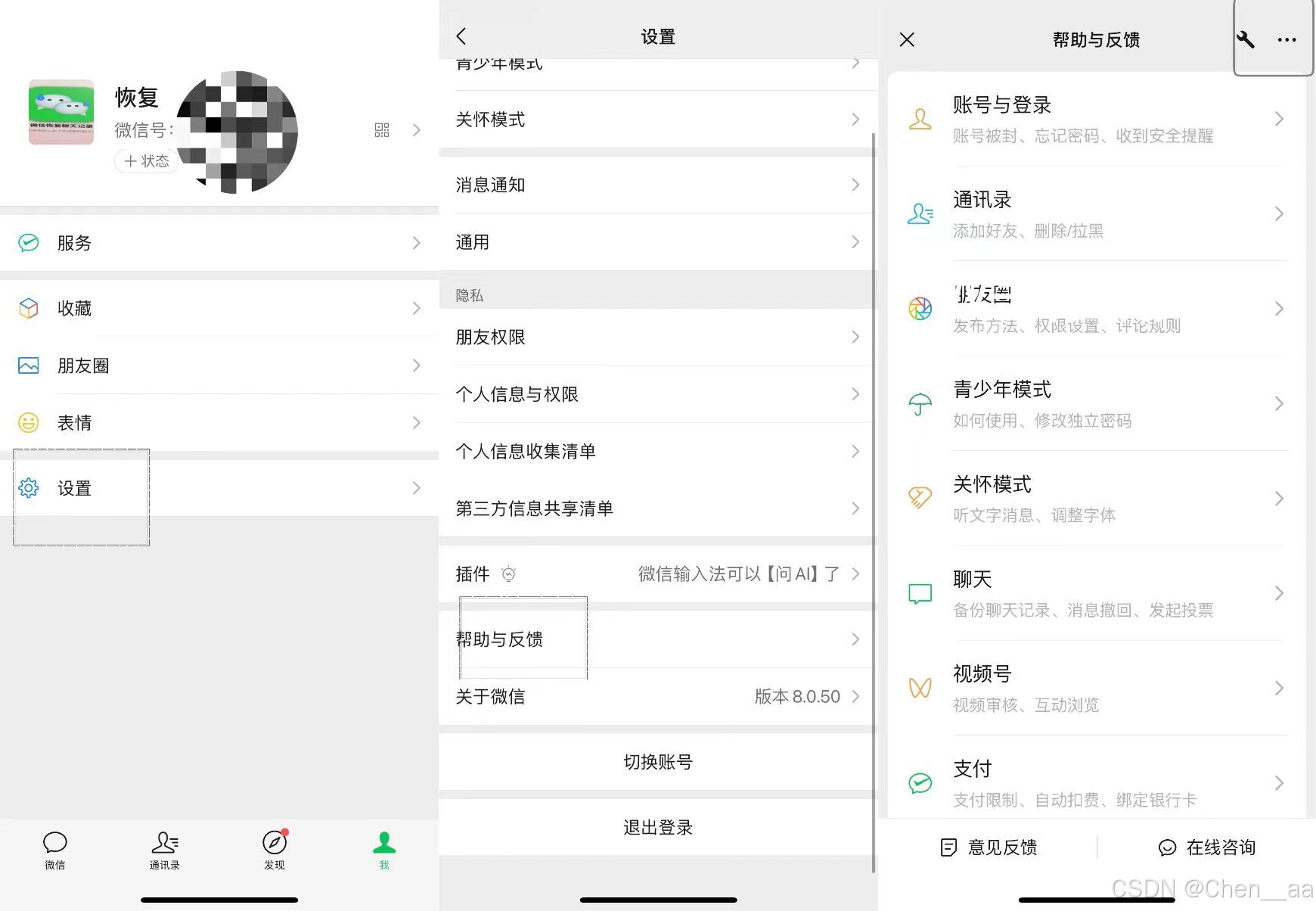1316x911 pixels.
Task: Expand the 通讯录 help topic chevron
Action: pos(1279,214)
